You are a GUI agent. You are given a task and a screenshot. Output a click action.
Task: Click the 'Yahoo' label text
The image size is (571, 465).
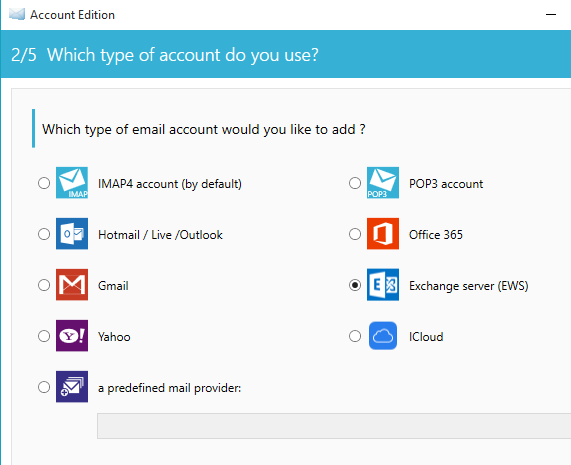[114, 337]
